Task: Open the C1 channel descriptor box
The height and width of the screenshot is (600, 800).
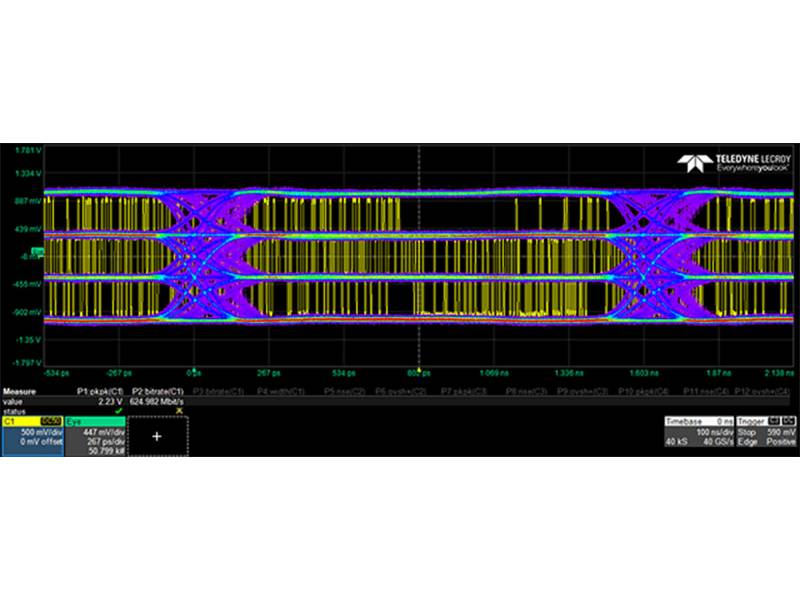Action: point(33,436)
